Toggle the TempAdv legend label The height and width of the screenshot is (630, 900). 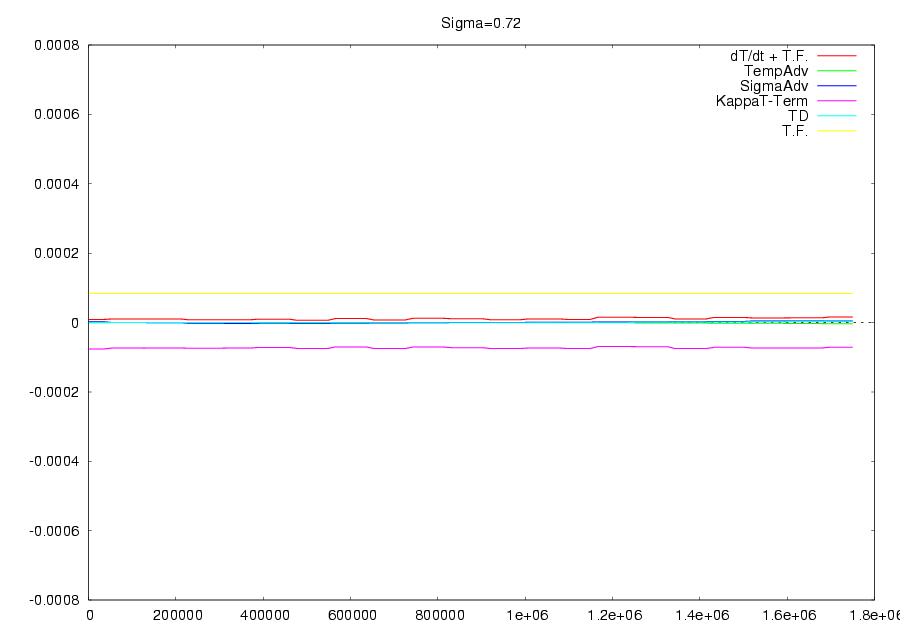(x=776, y=71)
